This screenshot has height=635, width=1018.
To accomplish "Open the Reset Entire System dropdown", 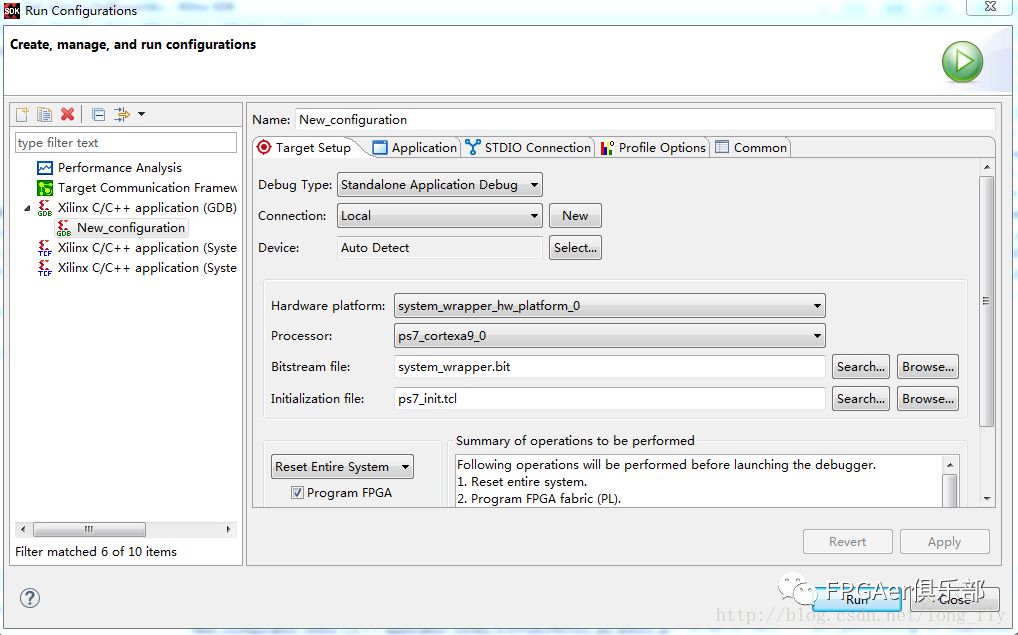I will (342, 467).
